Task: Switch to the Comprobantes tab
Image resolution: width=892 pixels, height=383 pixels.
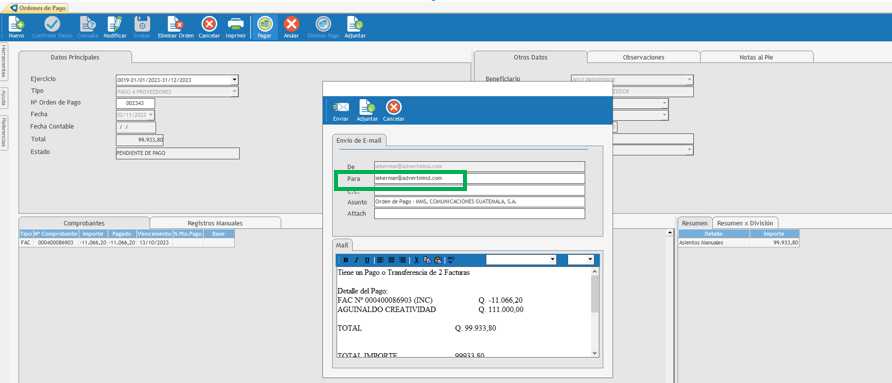Action: 84,224
